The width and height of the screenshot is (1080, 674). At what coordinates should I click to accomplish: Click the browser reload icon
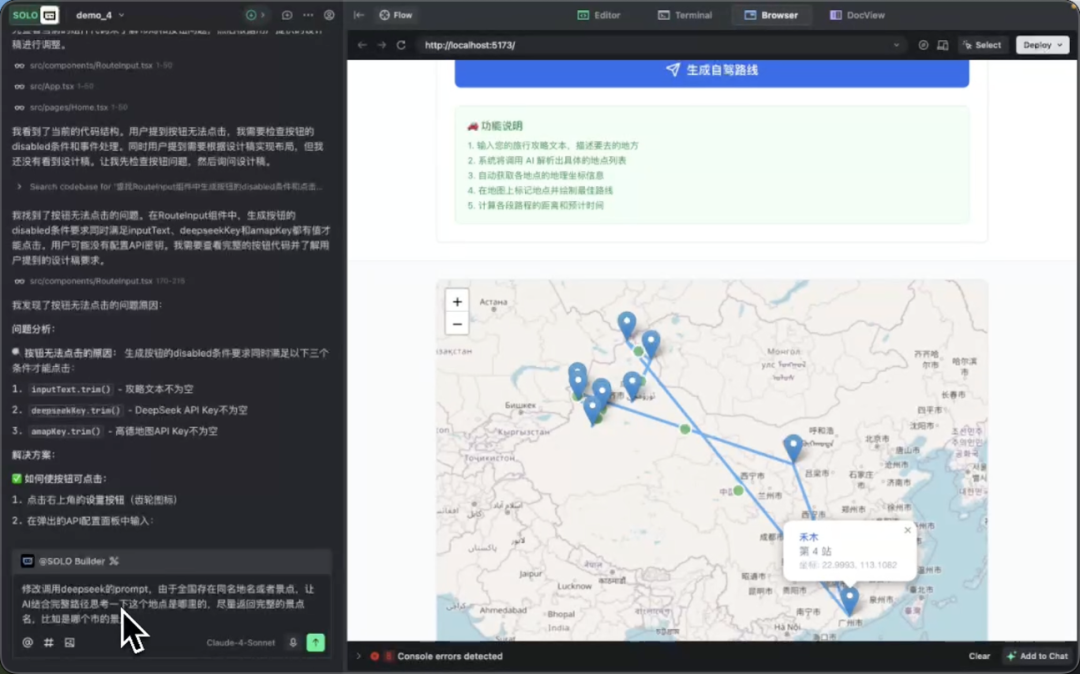click(x=401, y=45)
